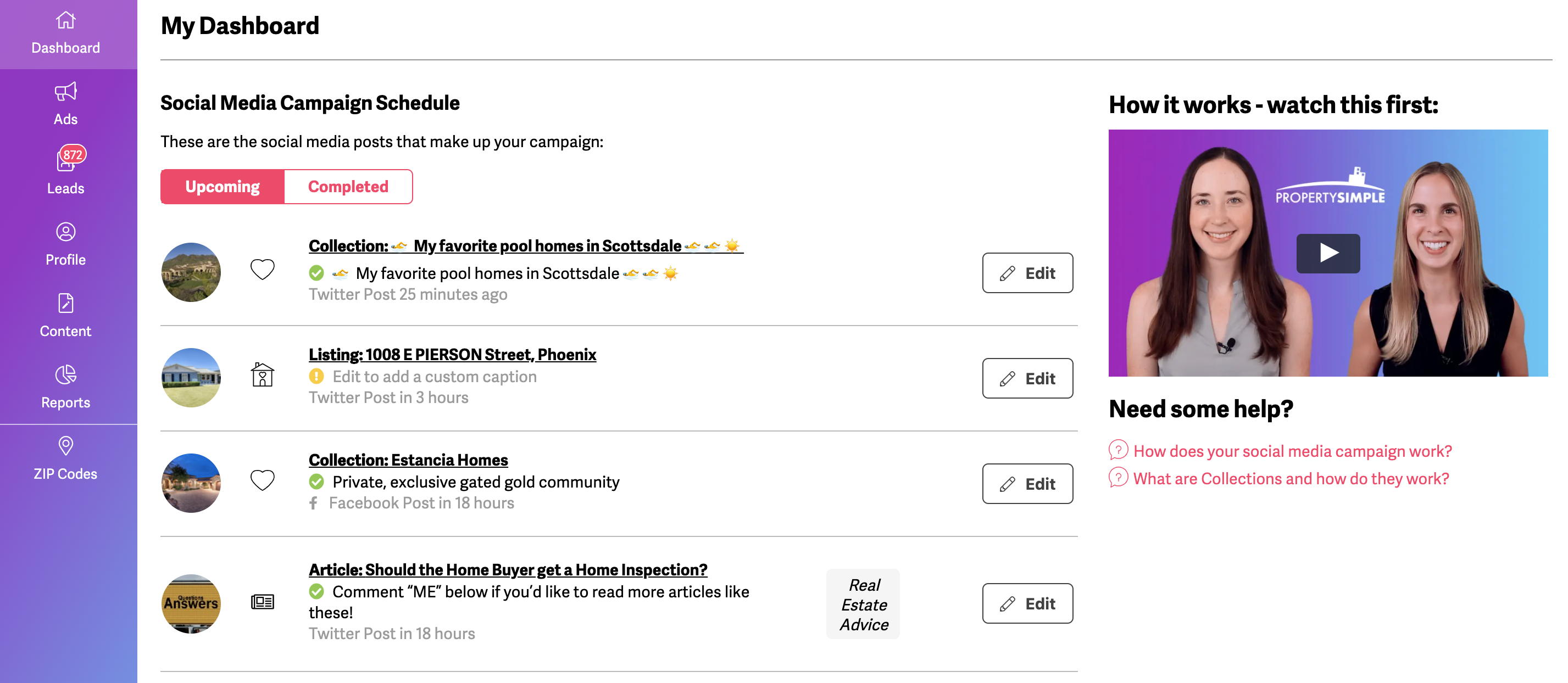The height and width of the screenshot is (683, 1568).
Task: Switch to the Completed tab
Action: click(x=348, y=187)
